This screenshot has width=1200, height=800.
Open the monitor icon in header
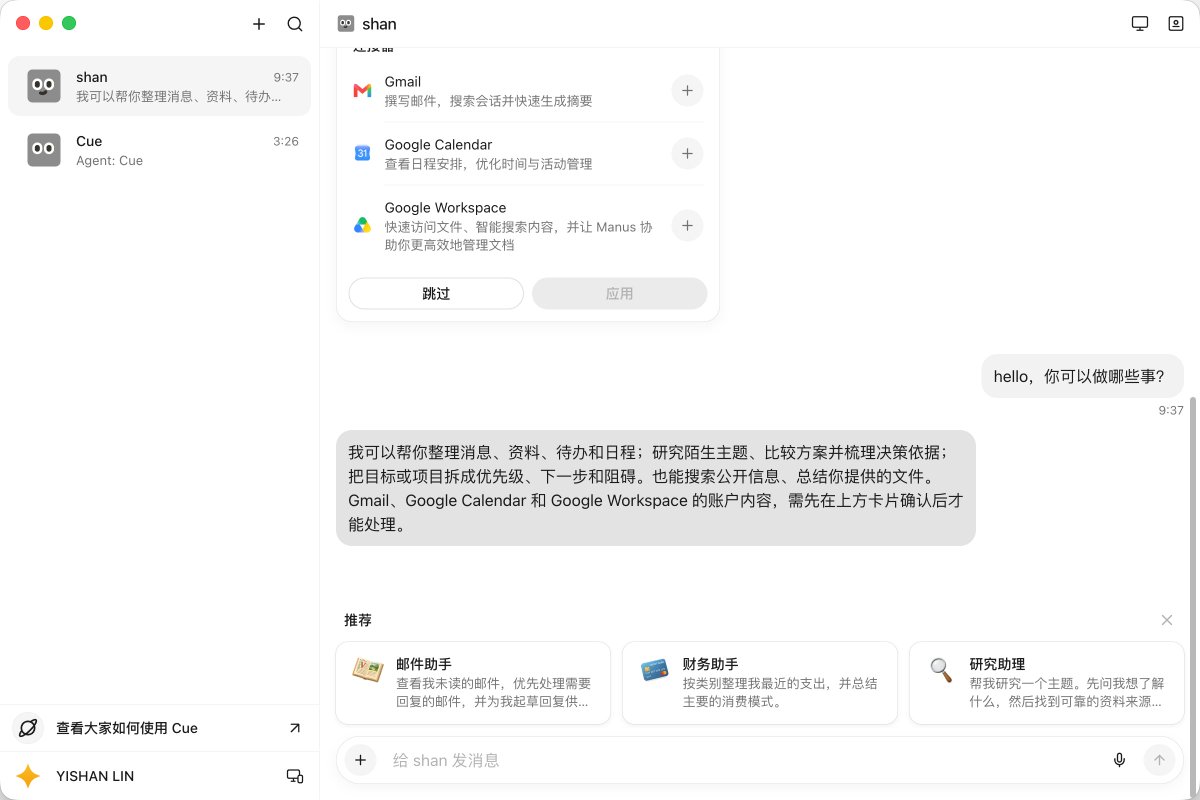point(1140,23)
